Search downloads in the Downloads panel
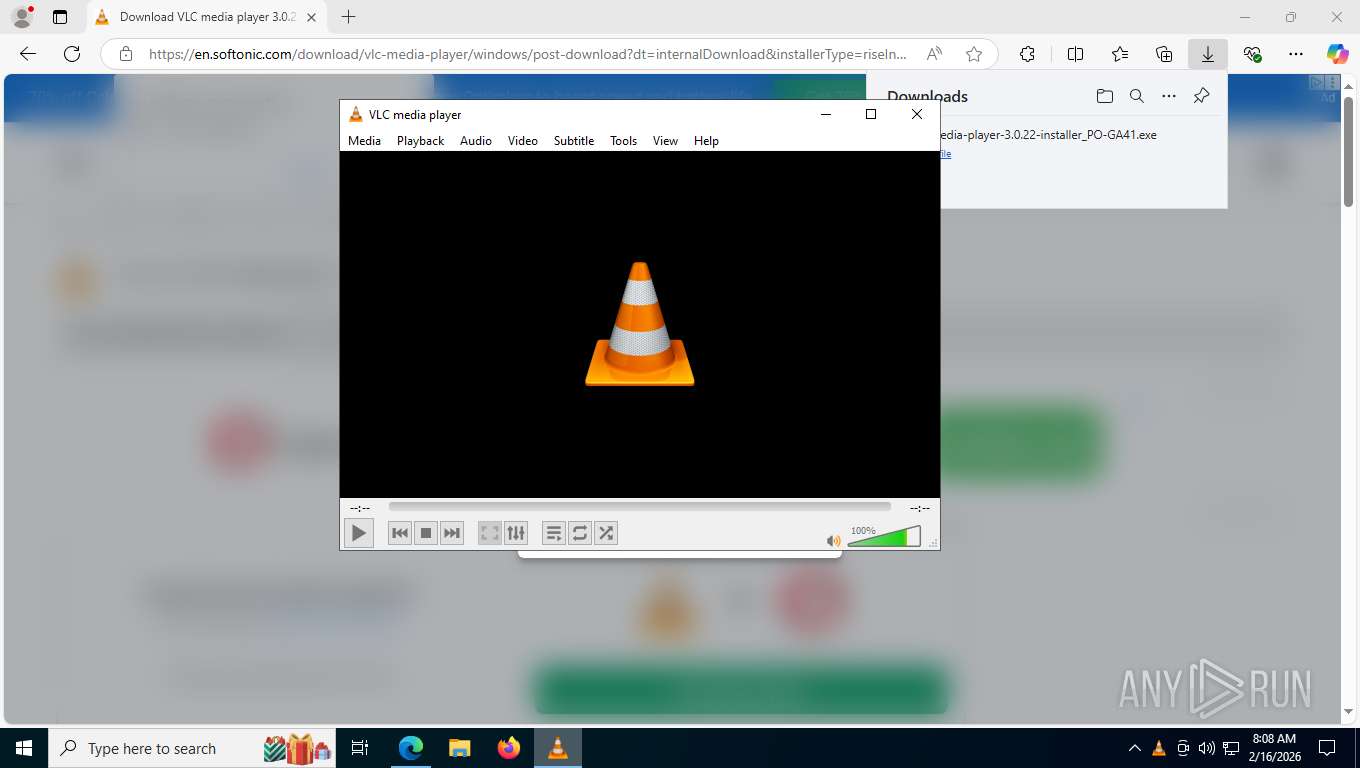1360x768 pixels. 1136,96
